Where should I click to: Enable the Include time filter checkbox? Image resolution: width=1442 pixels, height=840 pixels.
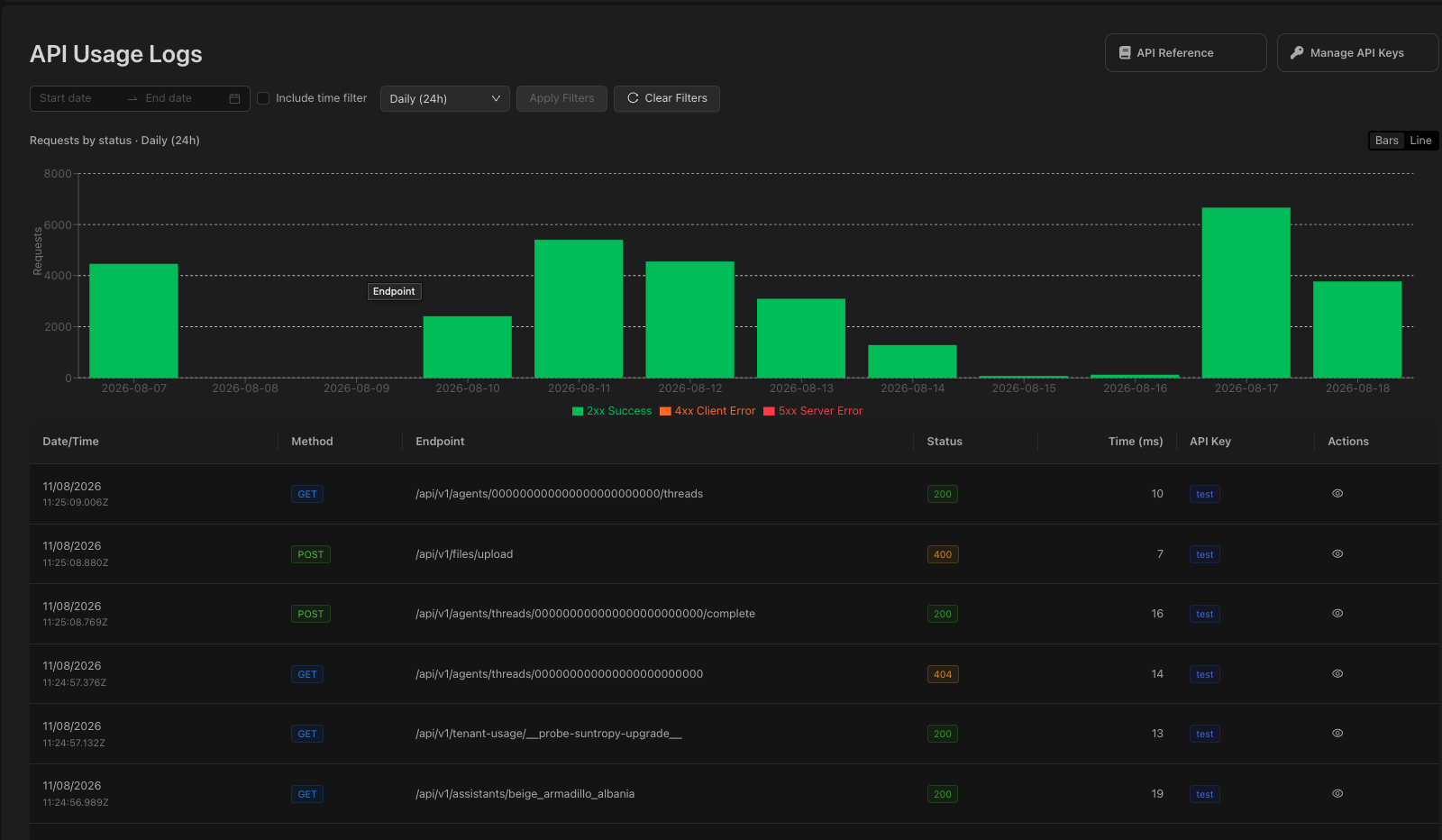point(263,98)
